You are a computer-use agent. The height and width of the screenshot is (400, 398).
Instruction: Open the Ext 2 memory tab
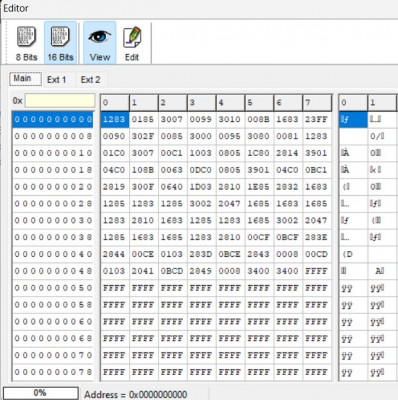coord(90,80)
